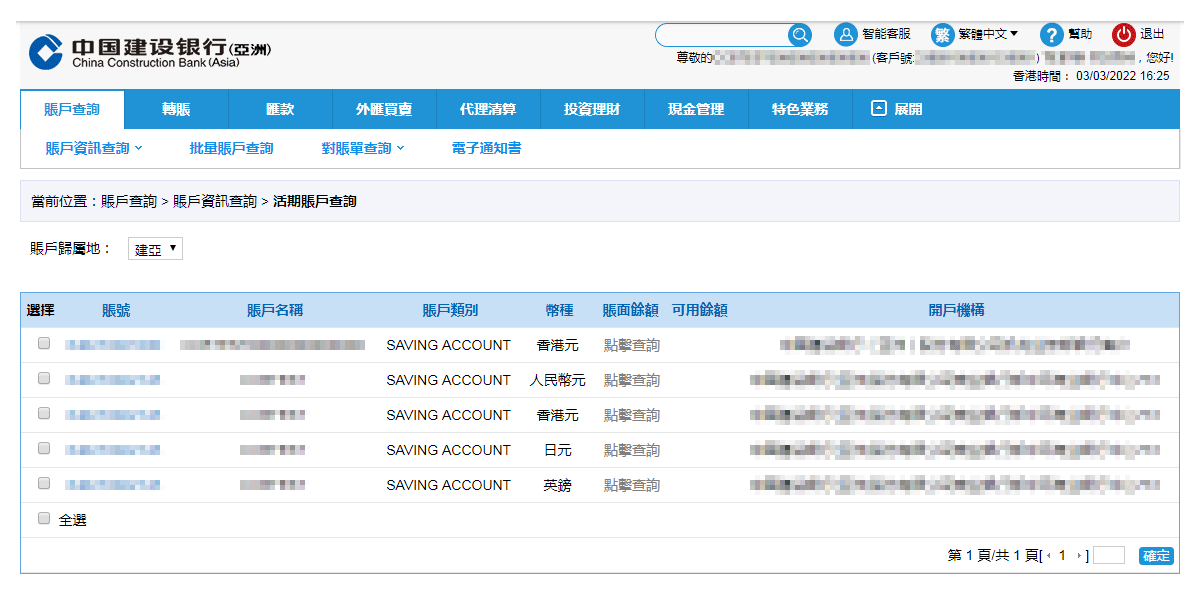Click the 幣種 column header

pos(559,310)
